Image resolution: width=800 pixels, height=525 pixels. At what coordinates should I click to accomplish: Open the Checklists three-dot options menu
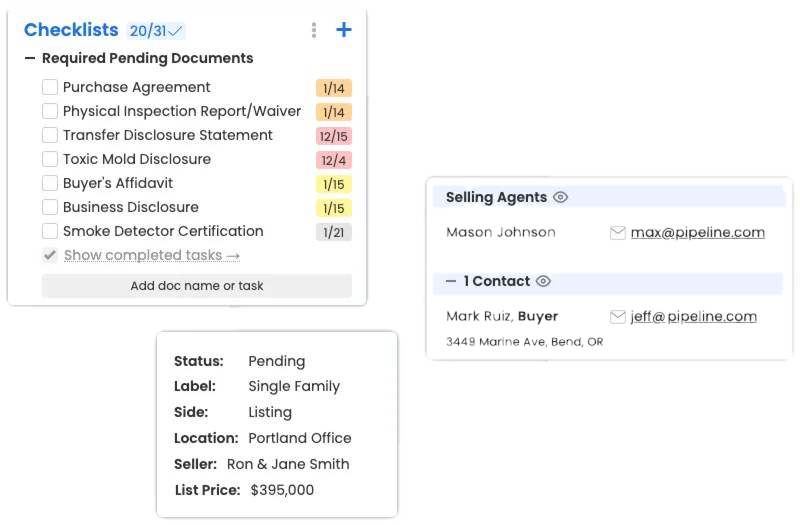(314, 30)
